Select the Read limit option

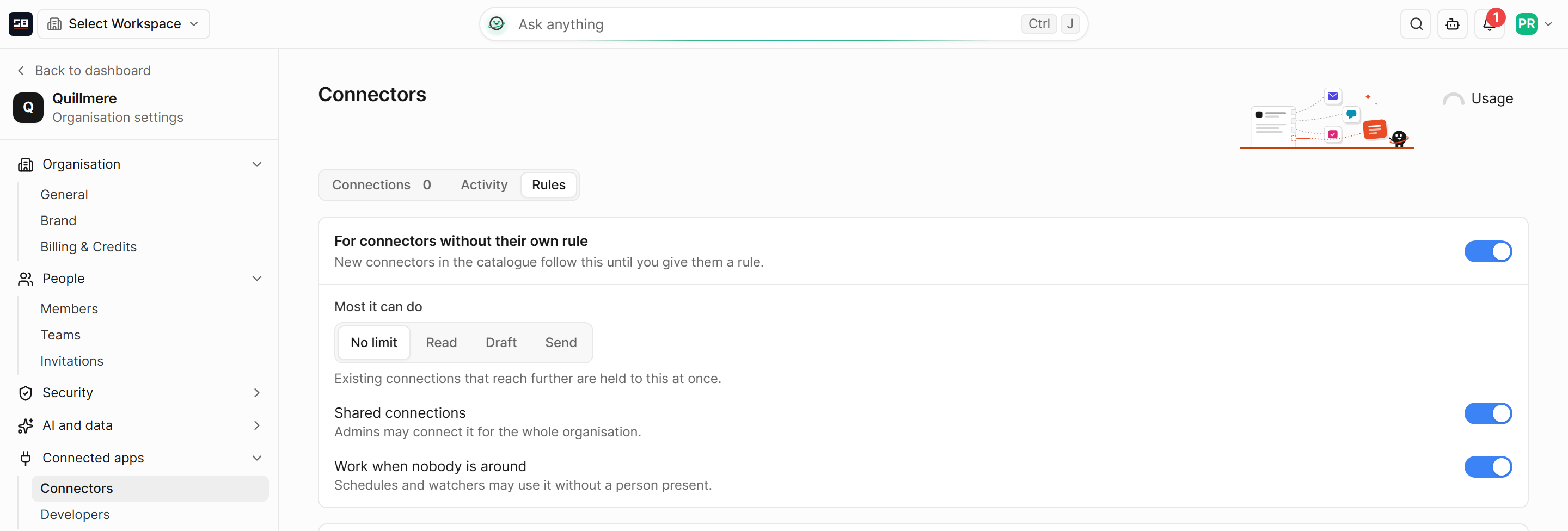click(x=442, y=342)
